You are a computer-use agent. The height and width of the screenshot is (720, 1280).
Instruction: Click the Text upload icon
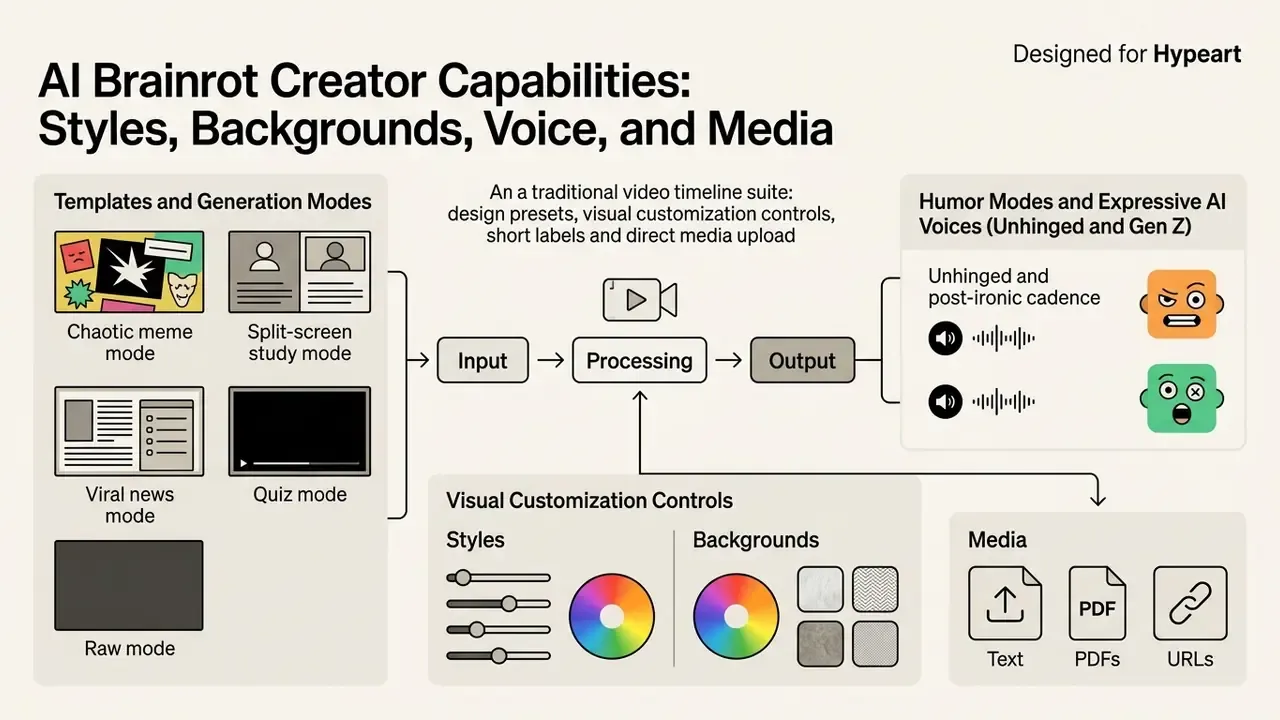[x=1005, y=603]
